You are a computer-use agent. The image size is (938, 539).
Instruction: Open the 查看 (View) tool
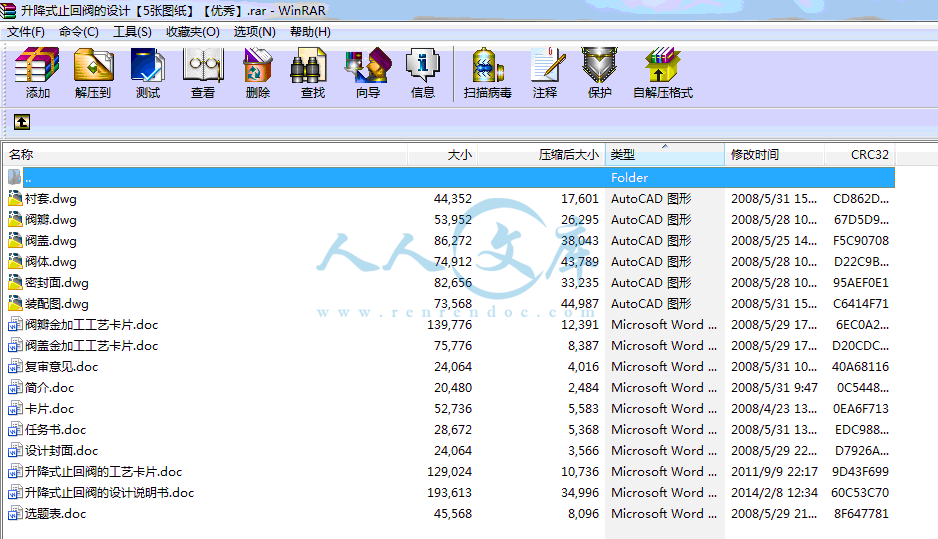(203, 65)
